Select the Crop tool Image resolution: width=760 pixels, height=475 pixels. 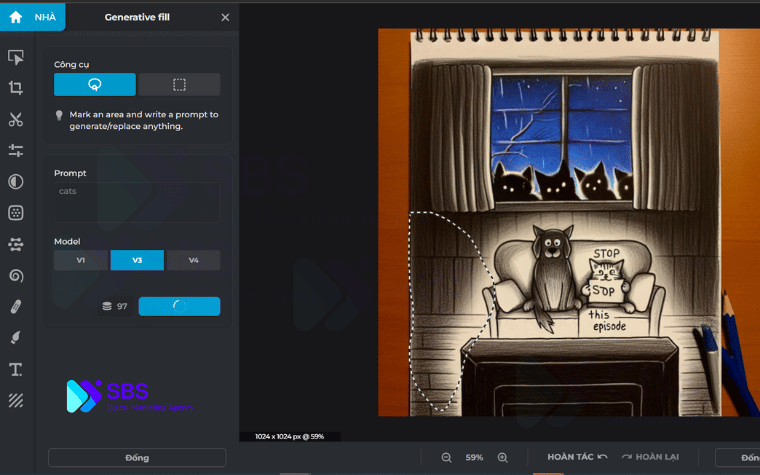(x=16, y=88)
